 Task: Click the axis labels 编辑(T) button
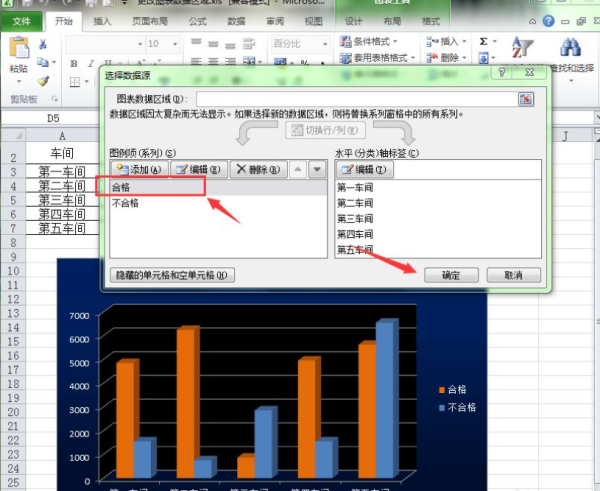(x=365, y=169)
